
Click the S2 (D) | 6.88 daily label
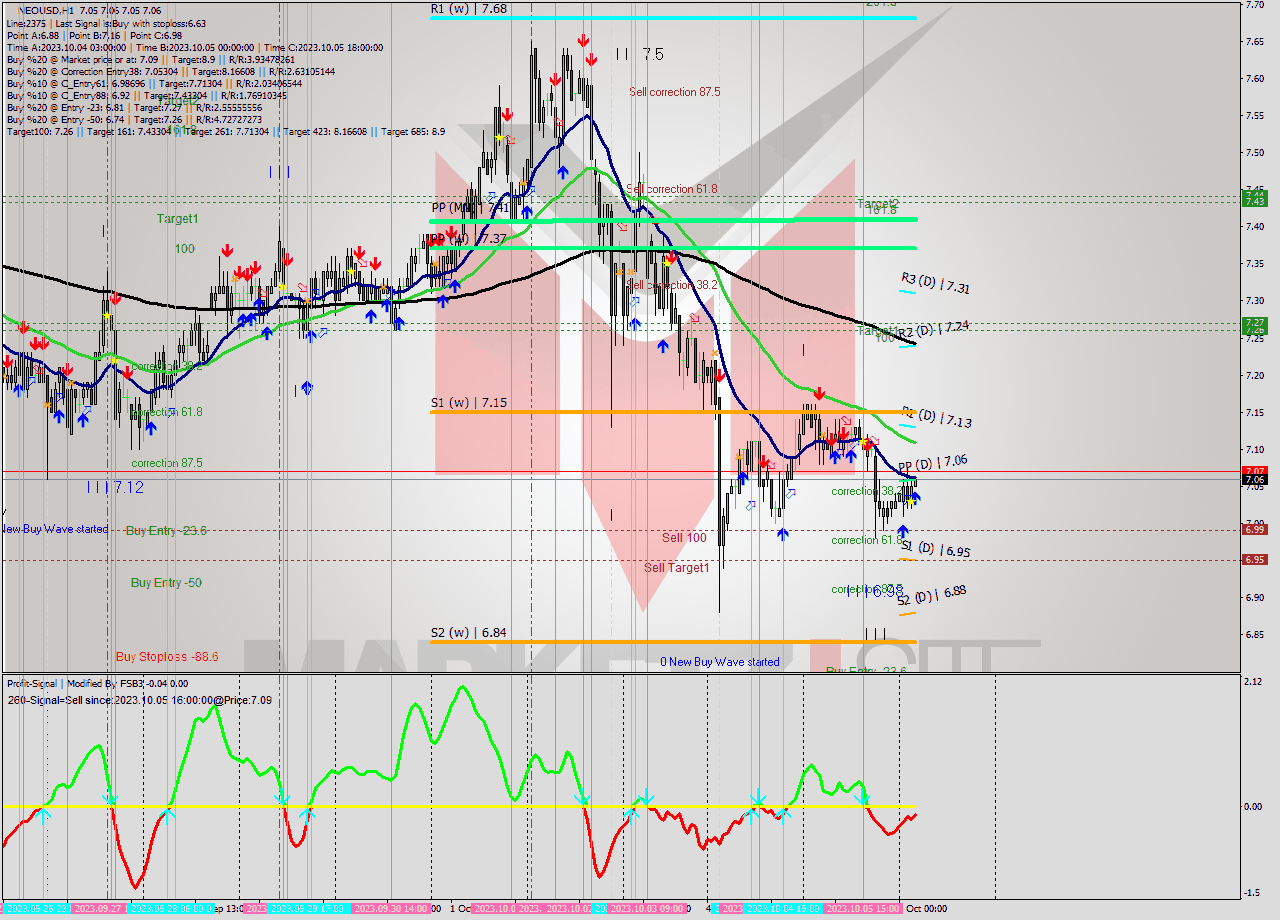[931, 595]
